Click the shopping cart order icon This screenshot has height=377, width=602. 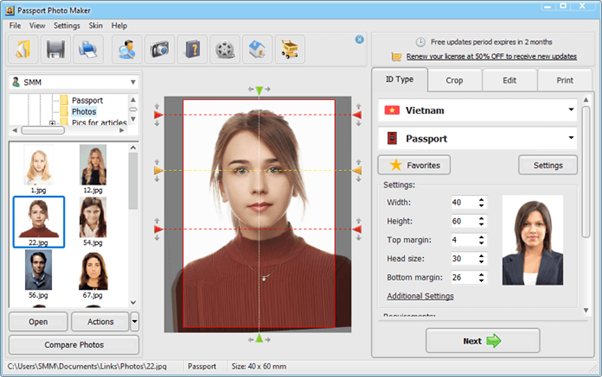coord(290,49)
